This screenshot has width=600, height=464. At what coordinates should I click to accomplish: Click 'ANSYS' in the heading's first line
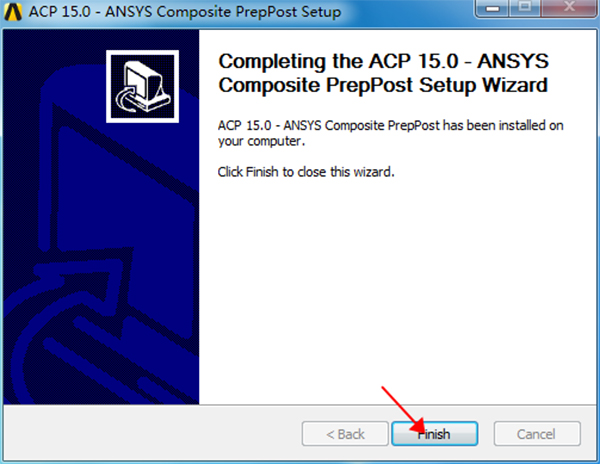513,61
